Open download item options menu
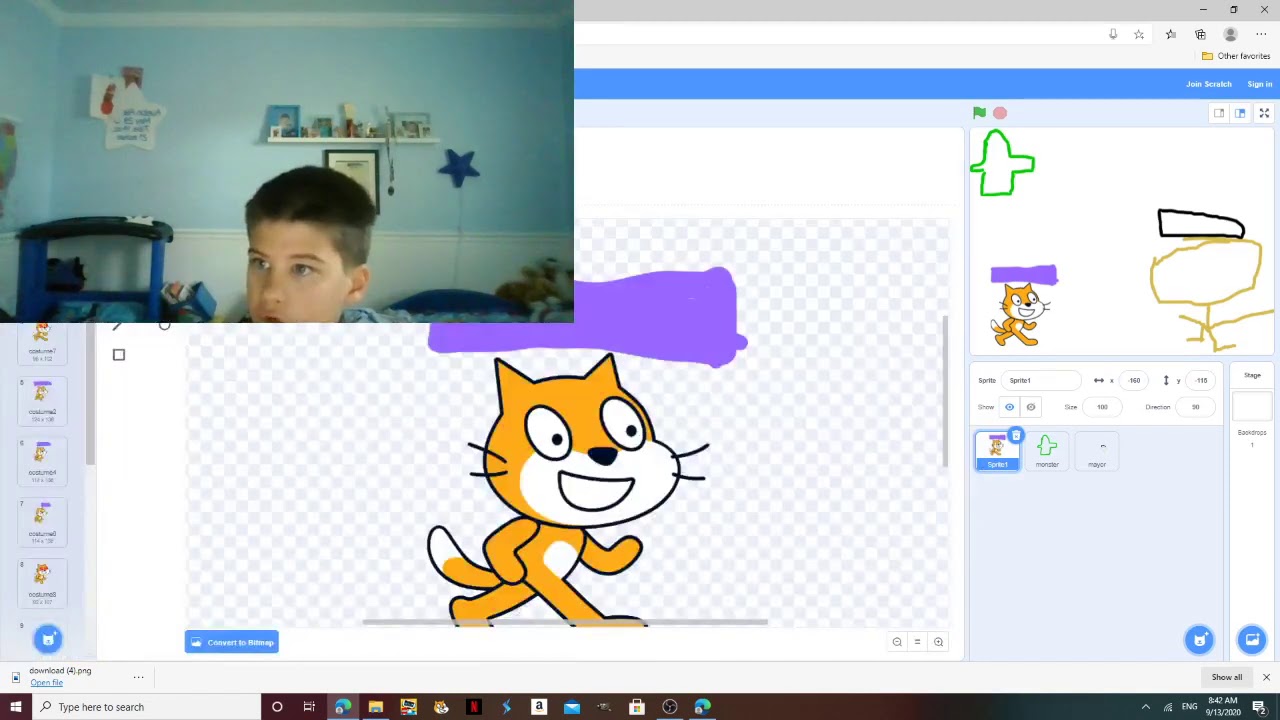 (x=138, y=677)
